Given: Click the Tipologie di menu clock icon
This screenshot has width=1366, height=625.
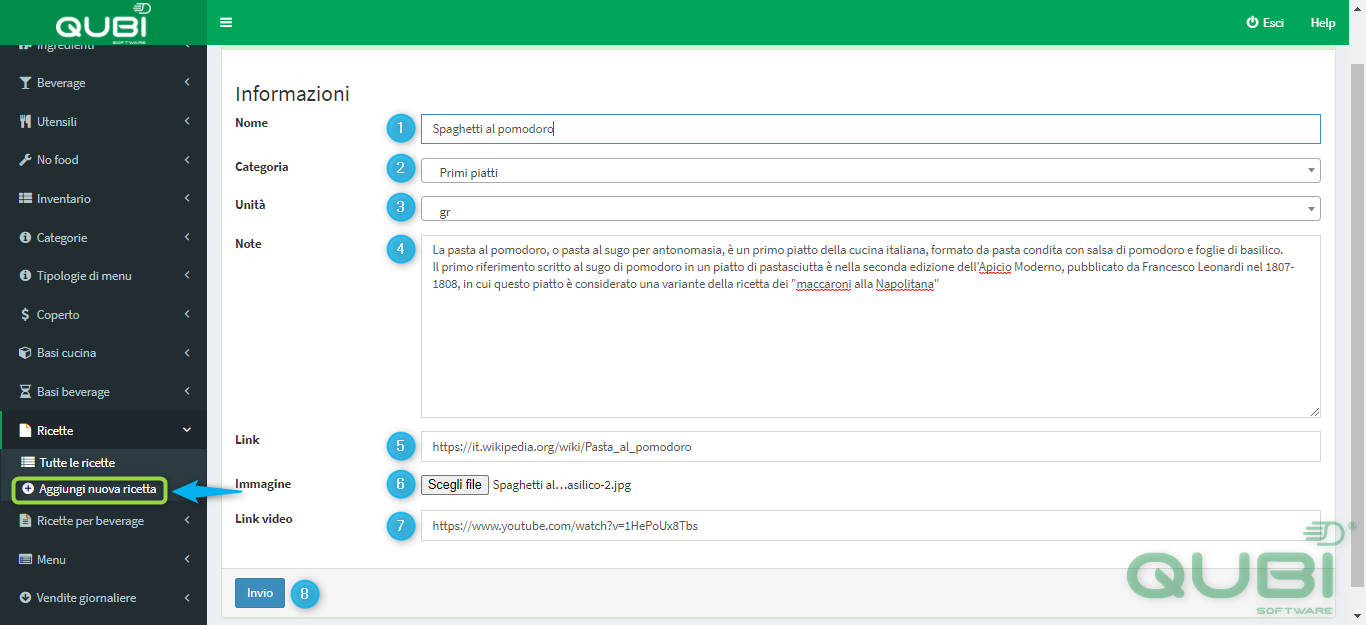Looking at the screenshot, I should coord(25,276).
